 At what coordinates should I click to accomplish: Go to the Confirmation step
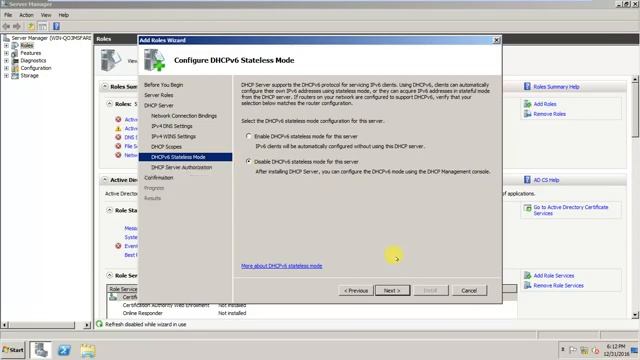[x=158, y=178]
